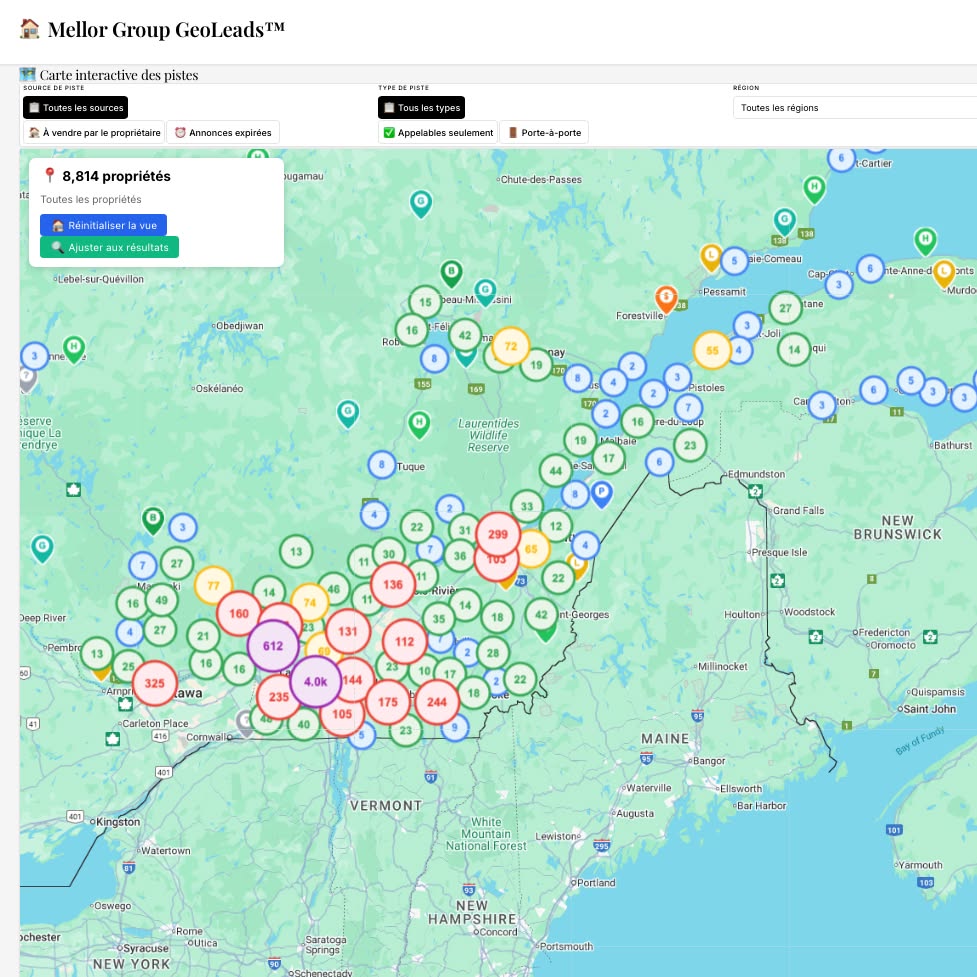This screenshot has height=977, width=977.
Task: Open the Toutes les régions dropdown
Action: tap(855, 107)
